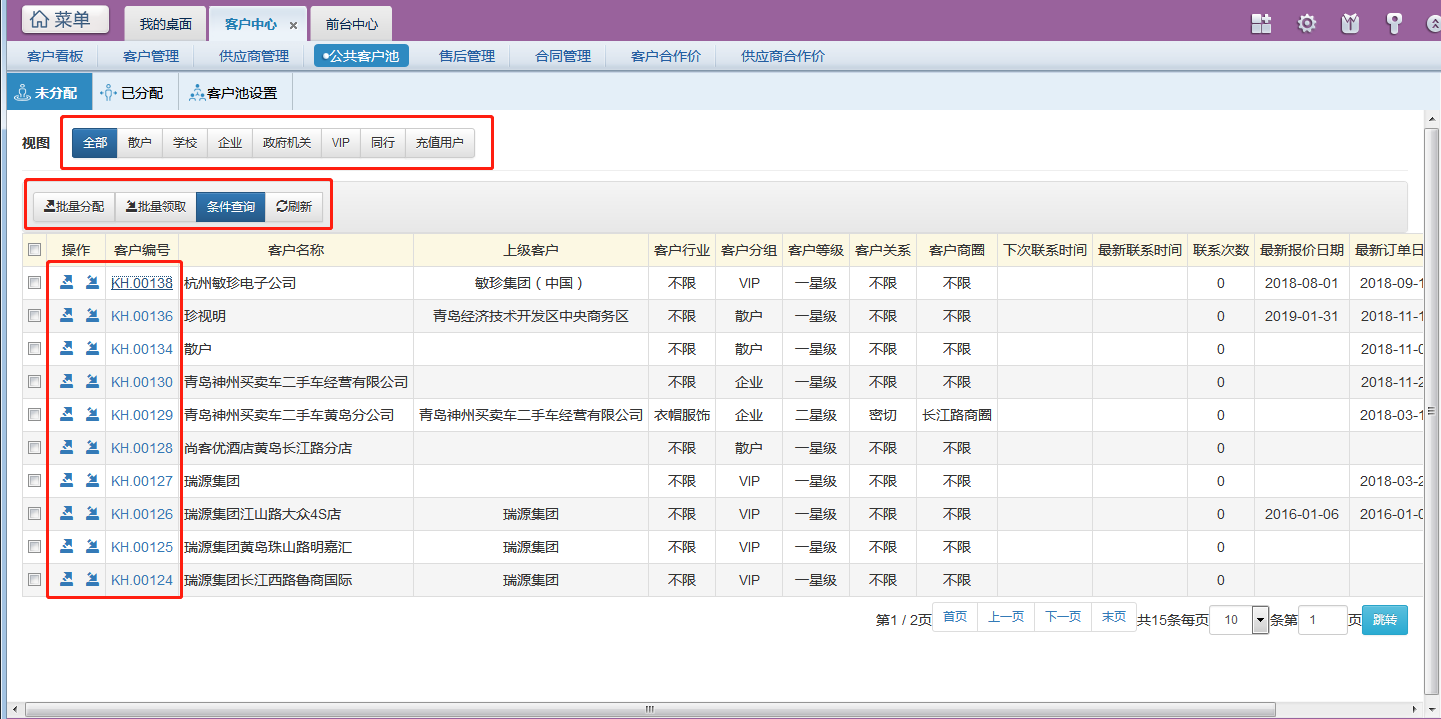Go to 末页 in pagination
1441x719 pixels.
pyautogui.click(x=1114, y=617)
